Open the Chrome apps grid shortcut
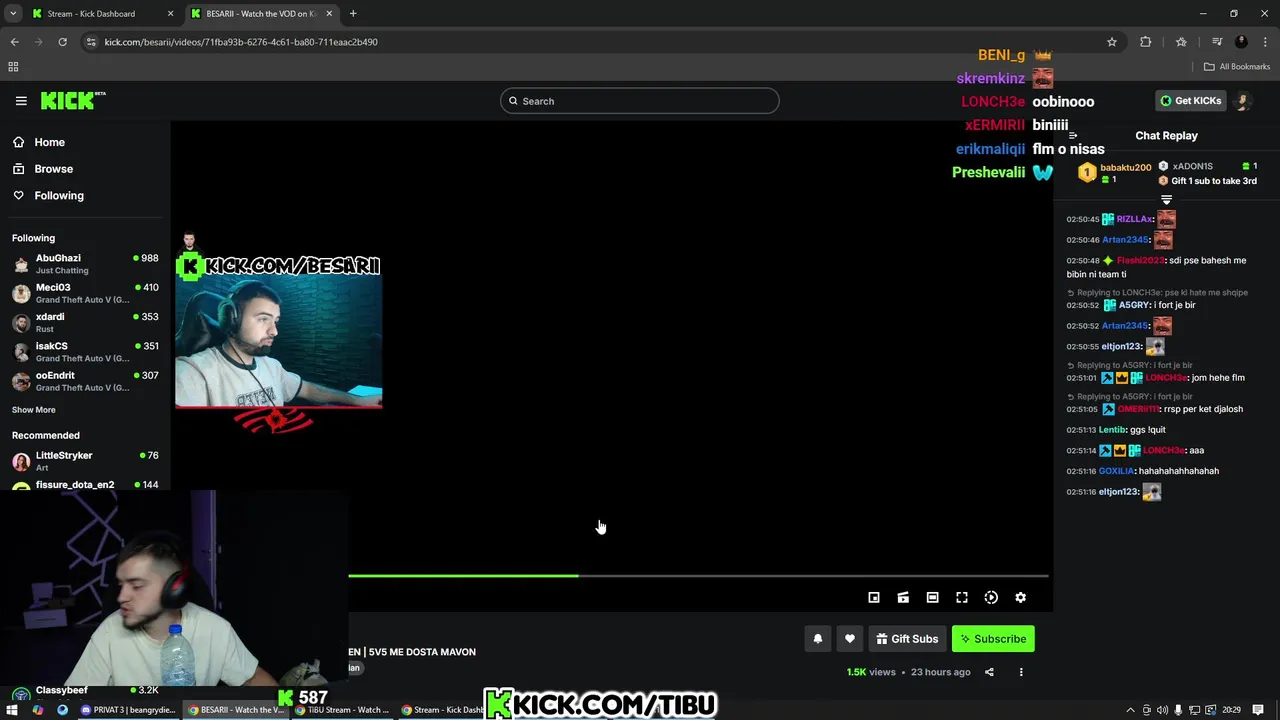1280x720 pixels. click(x=13, y=67)
